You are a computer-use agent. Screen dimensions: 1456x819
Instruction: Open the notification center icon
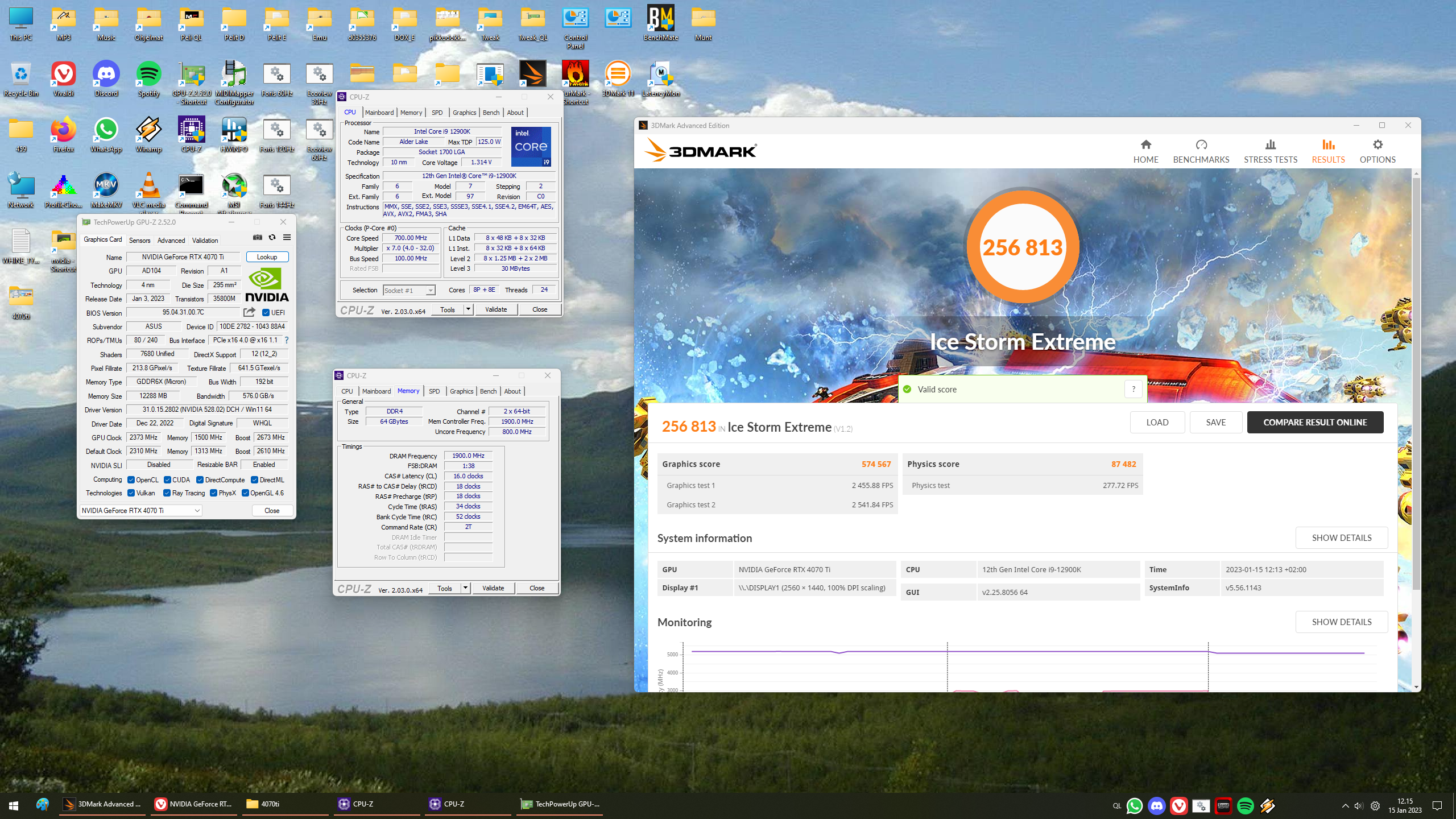coord(1437,806)
